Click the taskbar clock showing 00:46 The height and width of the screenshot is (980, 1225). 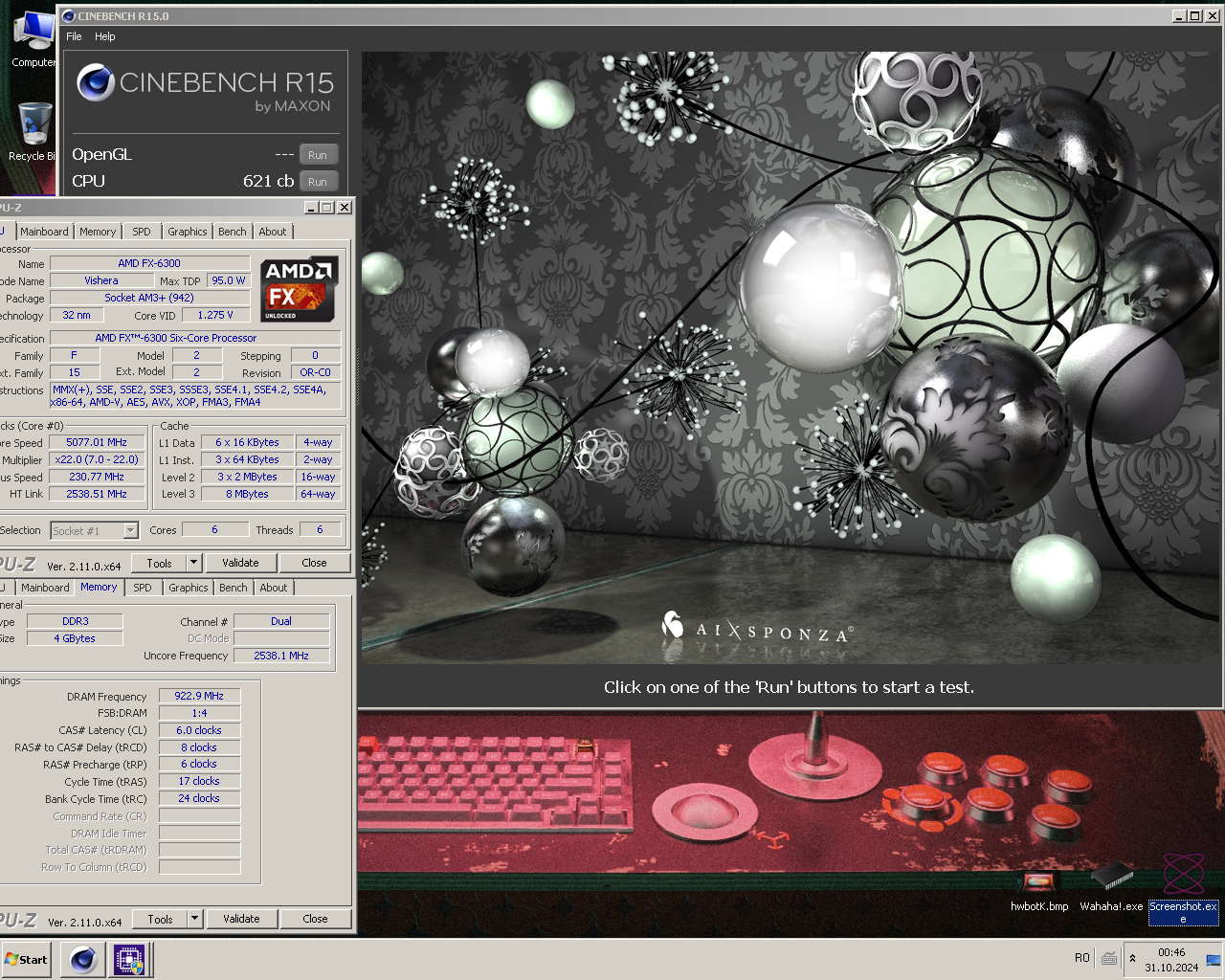tap(1171, 959)
